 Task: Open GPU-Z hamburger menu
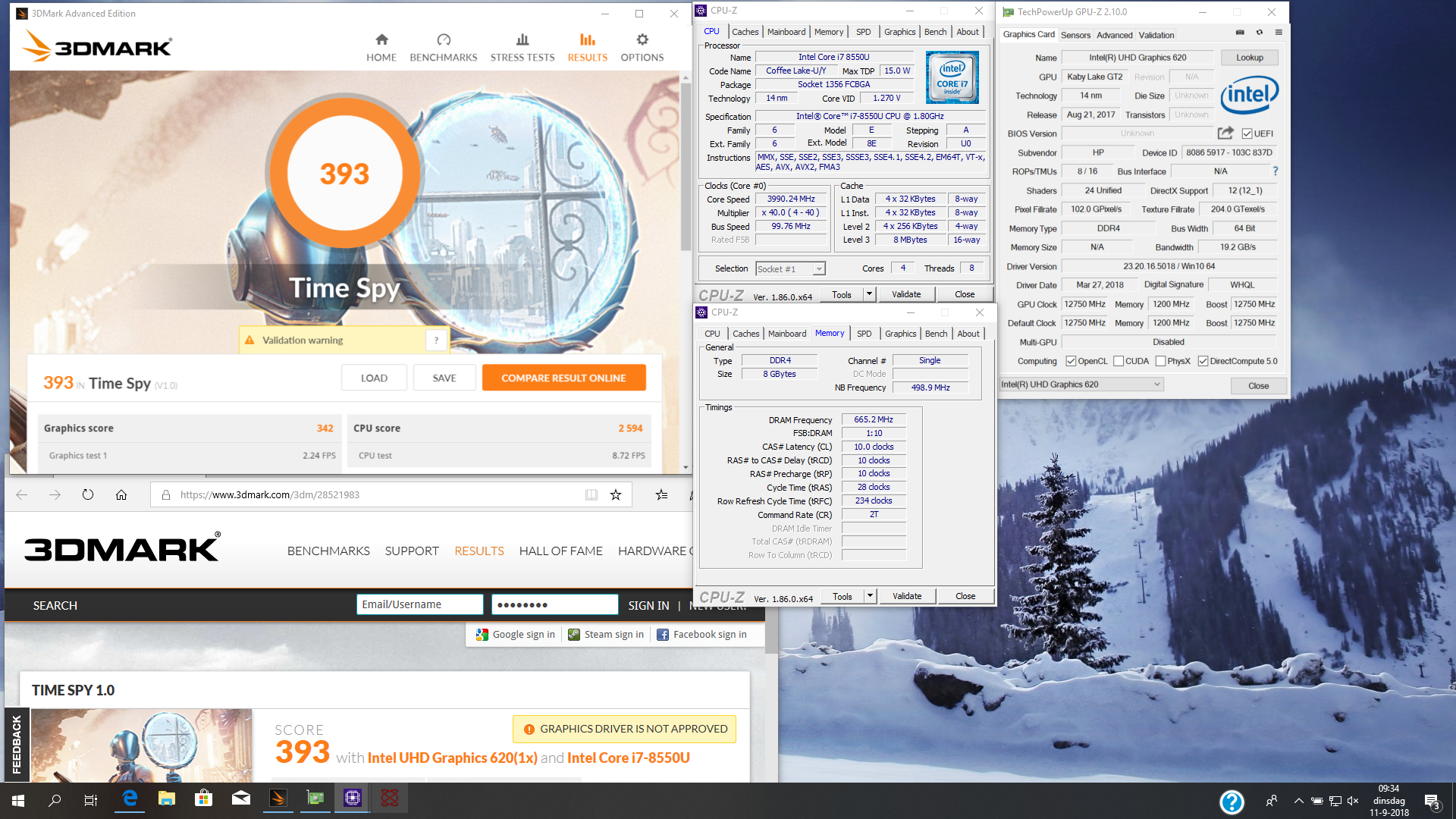tap(1279, 33)
